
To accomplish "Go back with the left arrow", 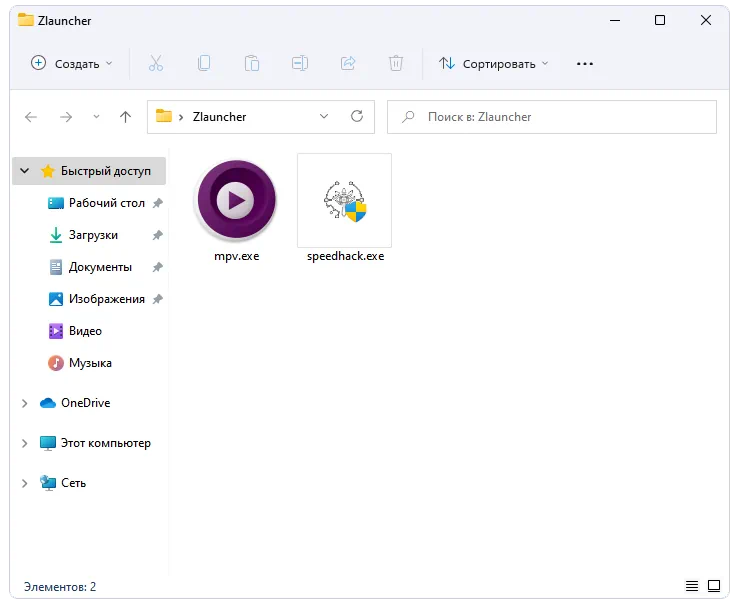I will [31, 117].
